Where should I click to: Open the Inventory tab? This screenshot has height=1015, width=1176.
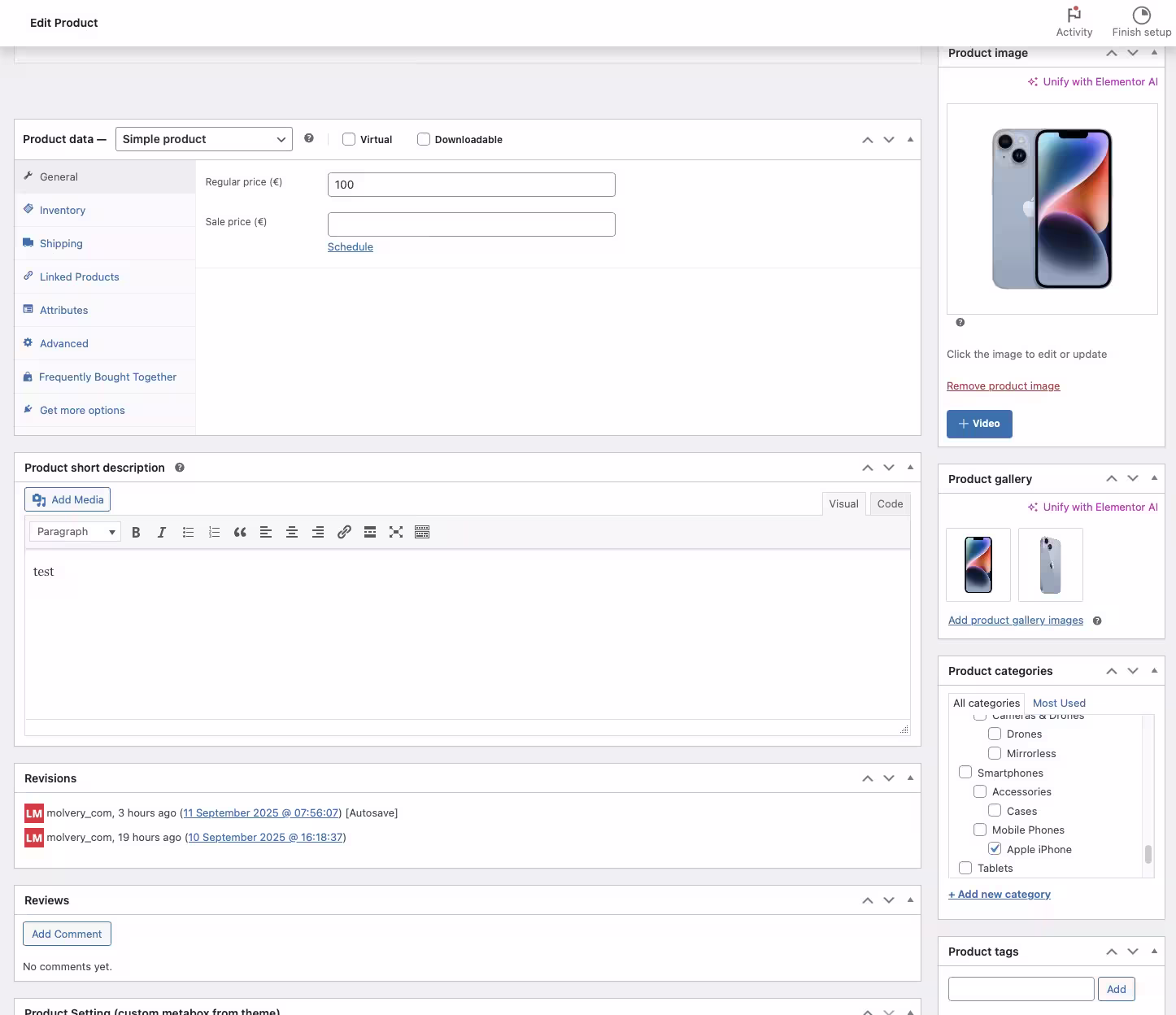[105, 210]
